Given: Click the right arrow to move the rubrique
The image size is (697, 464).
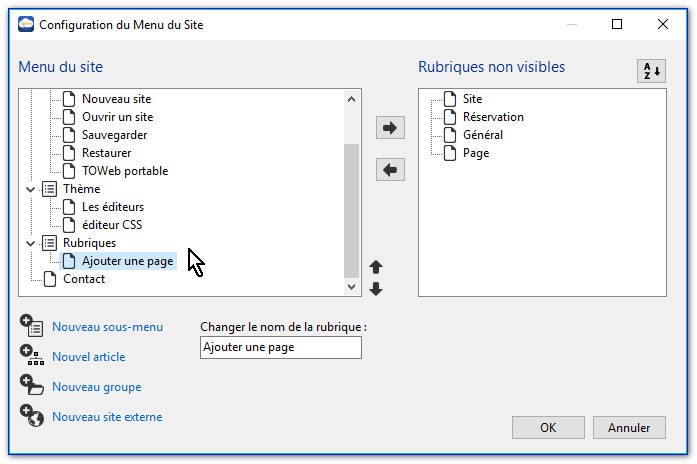Looking at the screenshot, I should tap(390, 128).
